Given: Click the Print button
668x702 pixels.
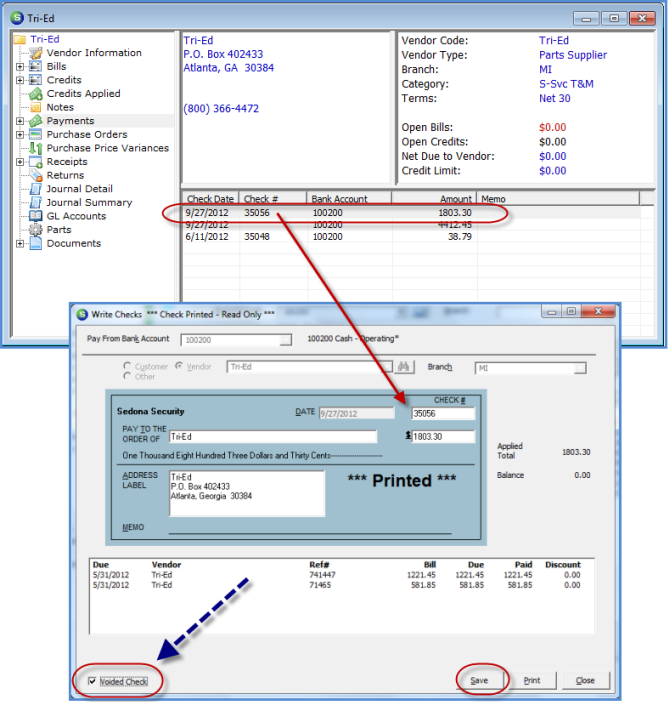Looking at the screenshot, I should 532,680.
